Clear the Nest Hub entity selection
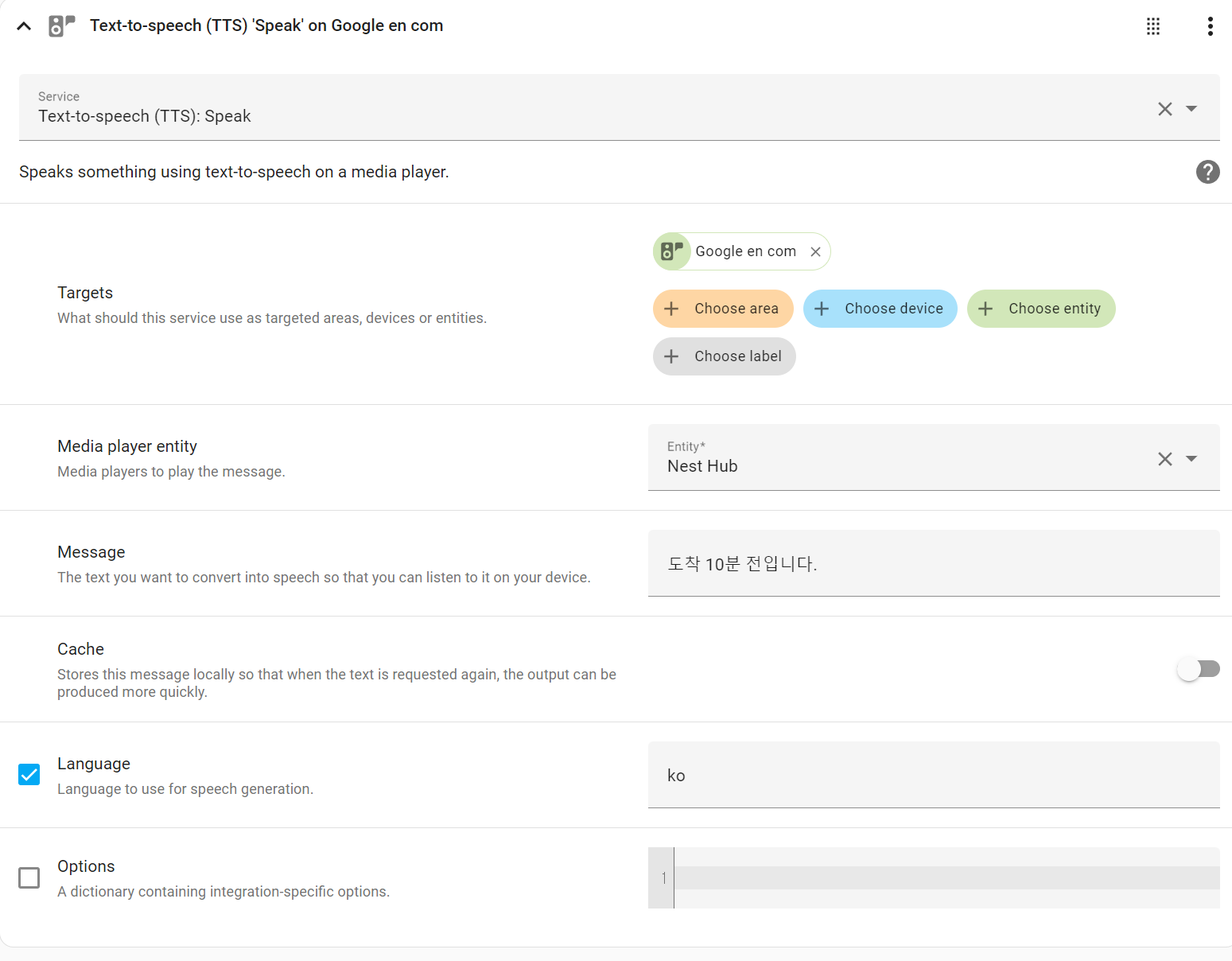 tap(1165, 459)
